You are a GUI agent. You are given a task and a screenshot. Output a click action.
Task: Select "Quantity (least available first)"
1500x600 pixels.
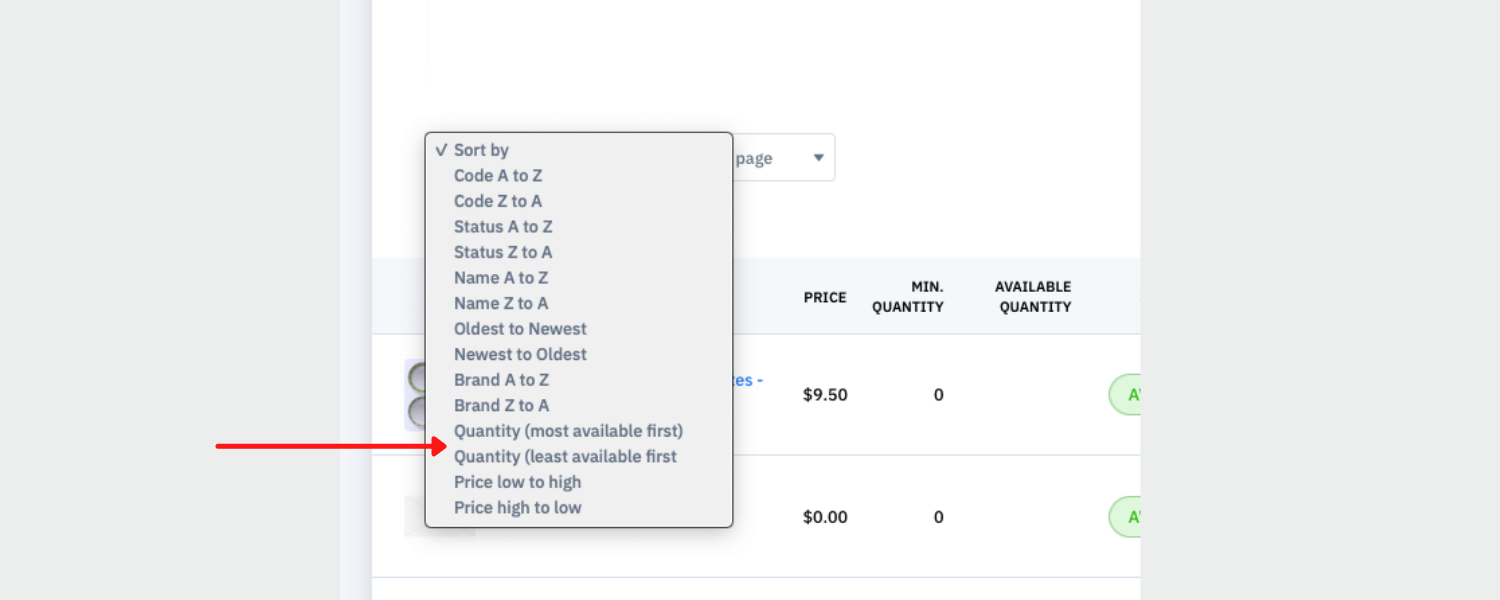click(565, 457)
